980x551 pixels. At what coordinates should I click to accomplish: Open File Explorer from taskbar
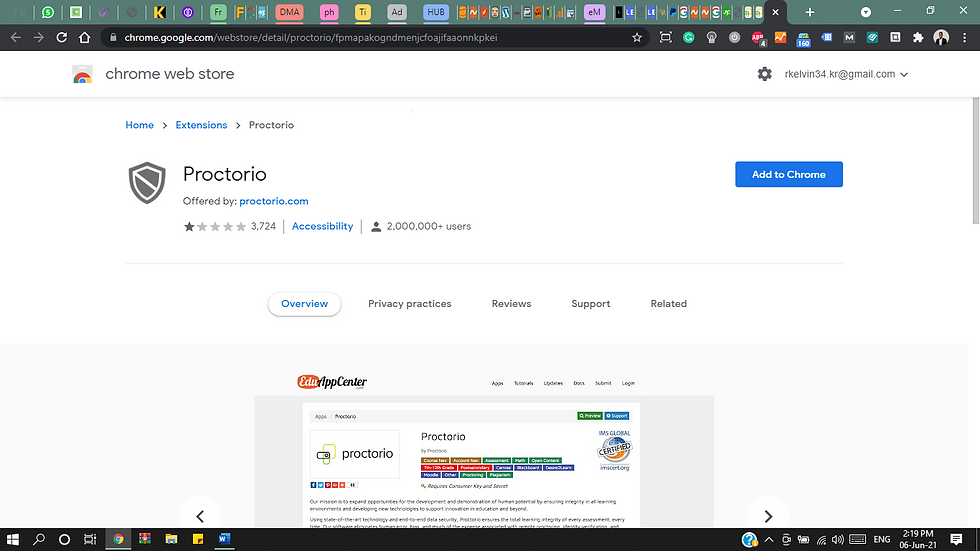pyautogui.click(x=171, y=539)
